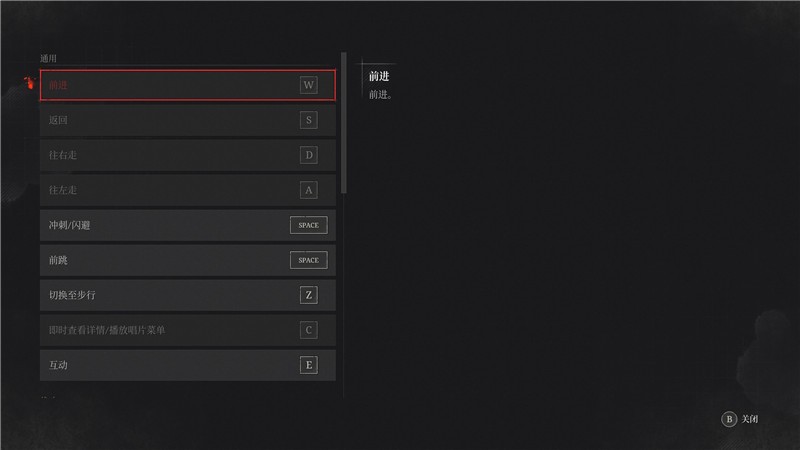The height and width of the screenshot is (450, 800).
Task: Click the SPACE key badge for 冲刺/闪避
Action: tap(308, 225)
